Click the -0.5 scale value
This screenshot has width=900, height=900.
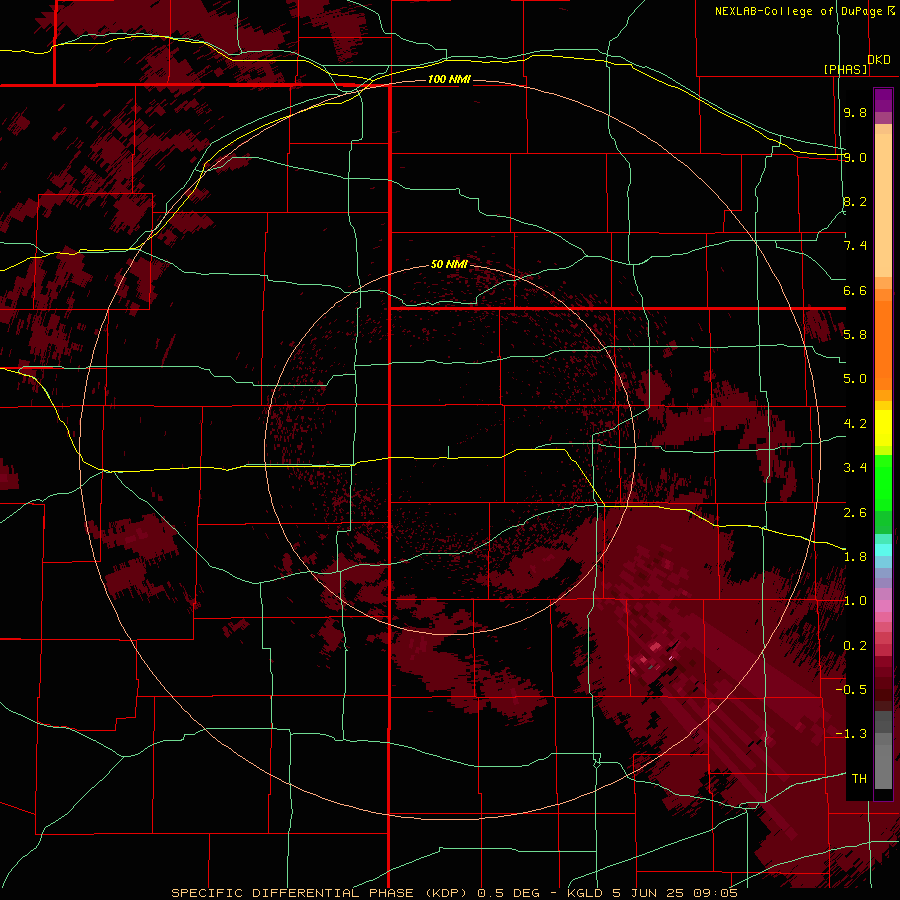point(851,690)
